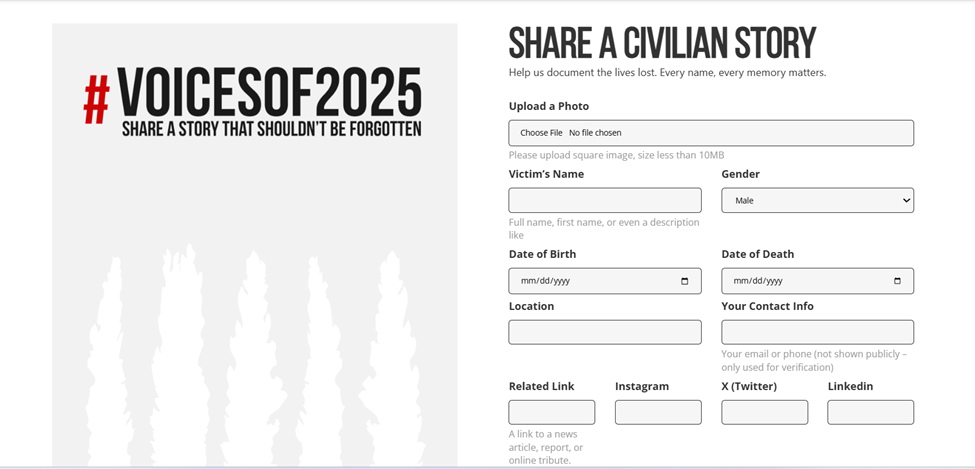The height and width of the screenshot is (469, 975).
Task: Click the #VOICESOF2025 banner title
Action: click(269, 95)
